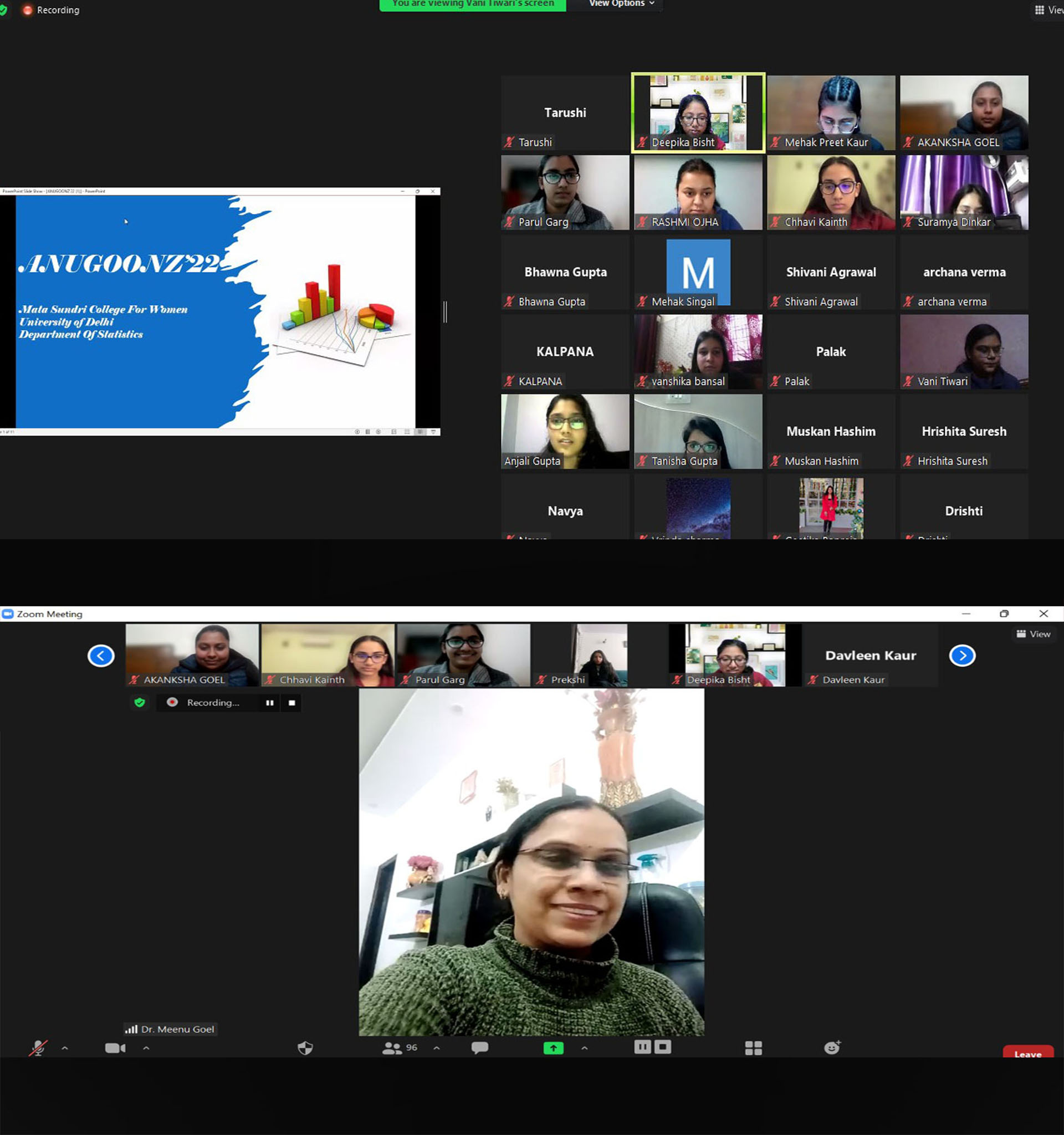Select Davleen Kaur's participant thumbnail
The image size is (1064, 1135).
tap(870, 655)
